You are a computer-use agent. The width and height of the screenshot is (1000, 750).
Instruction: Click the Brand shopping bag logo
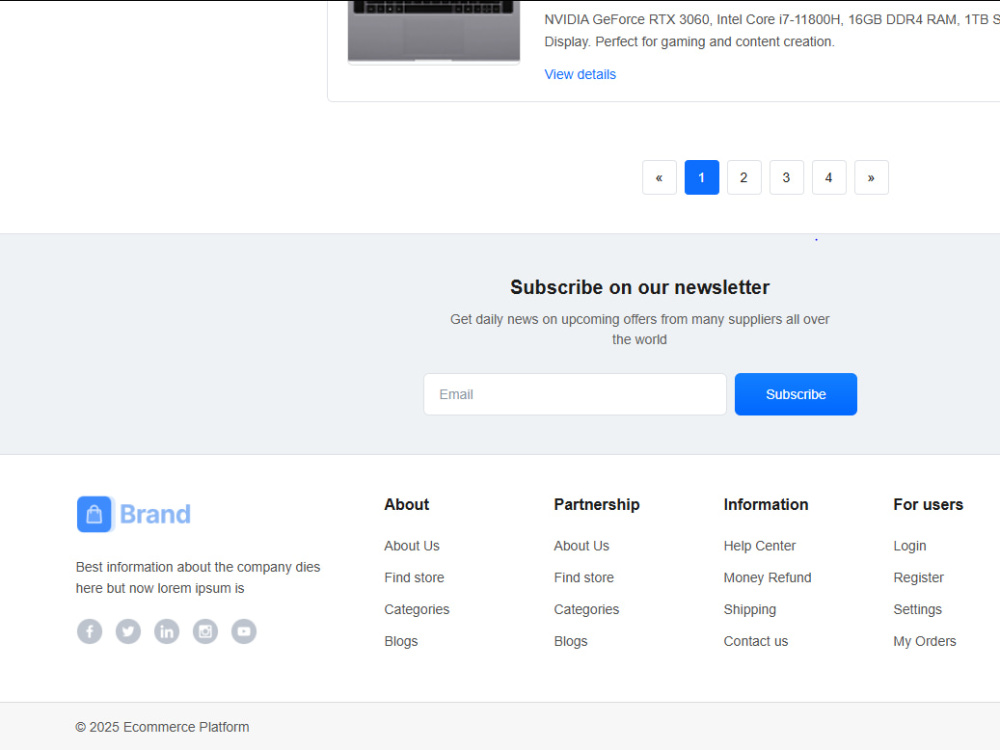(x=94, y=514)
